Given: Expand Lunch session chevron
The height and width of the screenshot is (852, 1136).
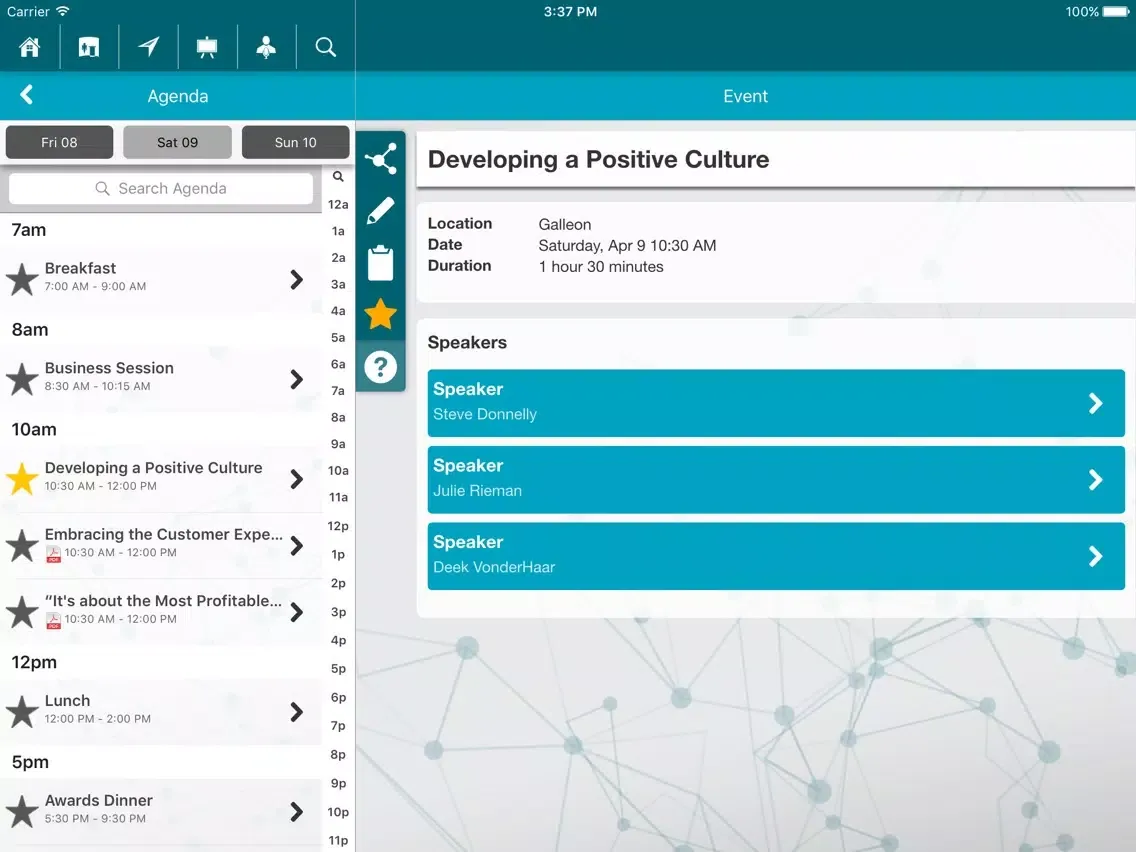Looking at the screenshot, I should click(x=296, y=712).
